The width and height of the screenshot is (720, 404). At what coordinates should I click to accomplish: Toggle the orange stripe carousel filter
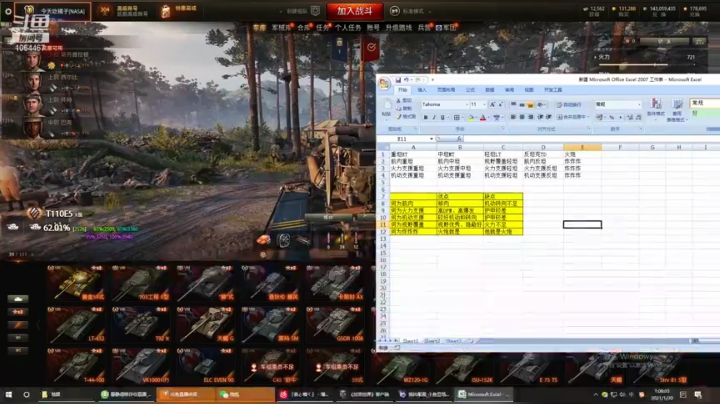[x=18, y=325]
